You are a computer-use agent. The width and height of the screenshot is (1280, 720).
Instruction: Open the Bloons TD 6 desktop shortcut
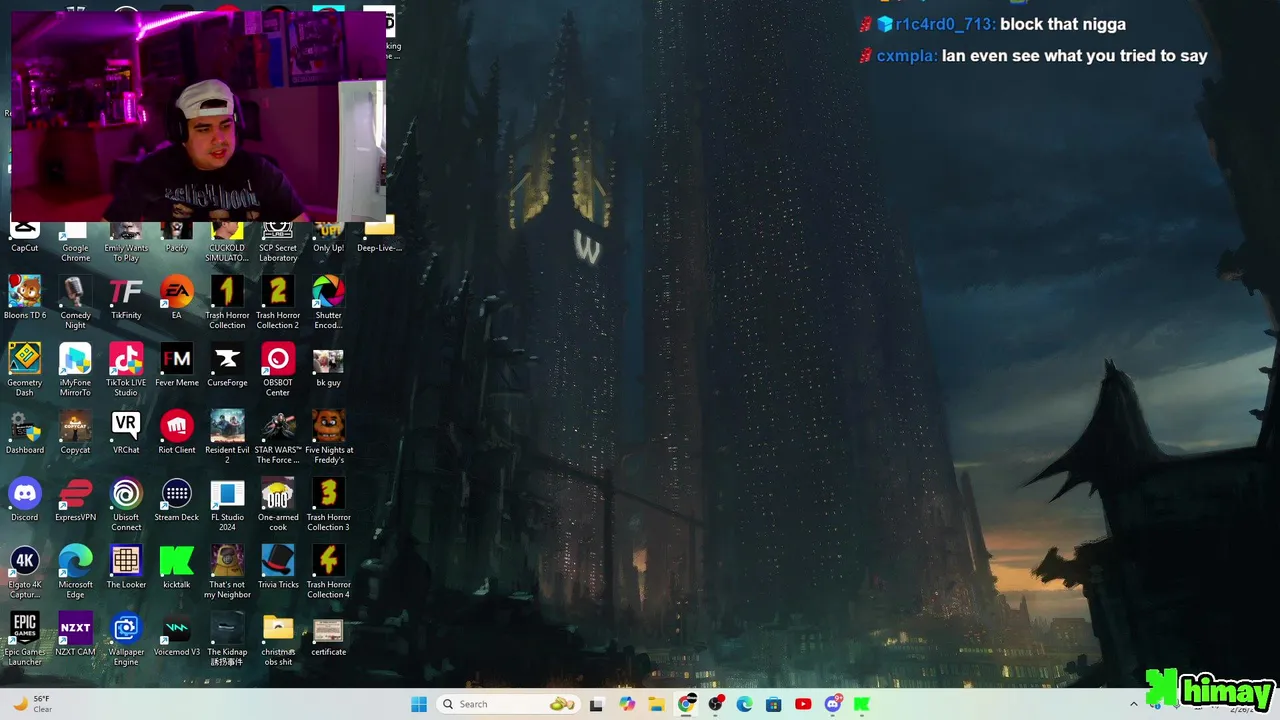[25, 298]
